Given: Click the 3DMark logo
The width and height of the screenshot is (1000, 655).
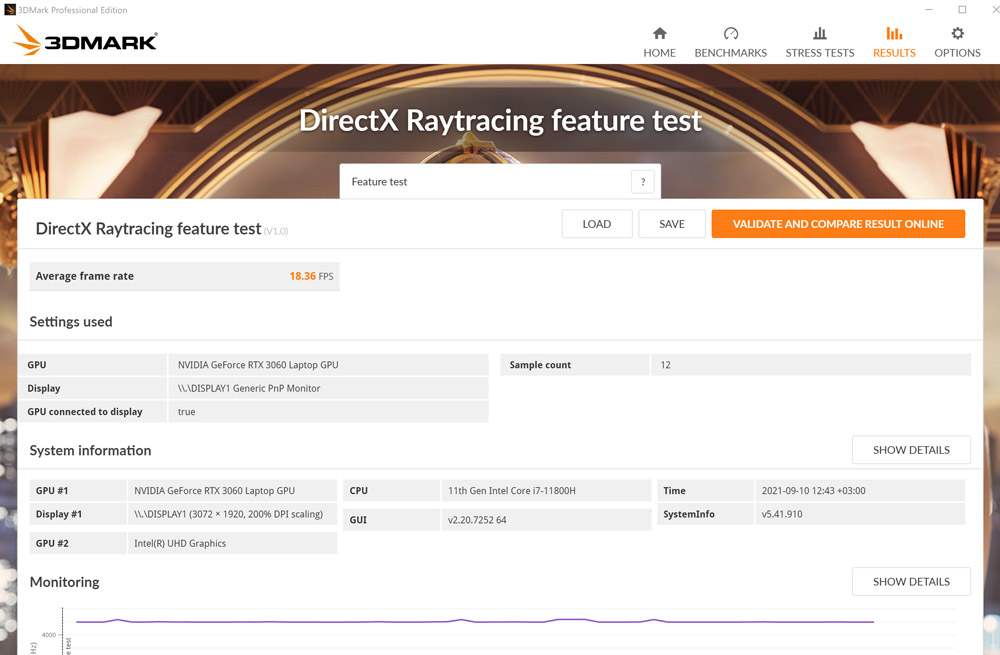Looking at the screenshot, I should 85,40.
